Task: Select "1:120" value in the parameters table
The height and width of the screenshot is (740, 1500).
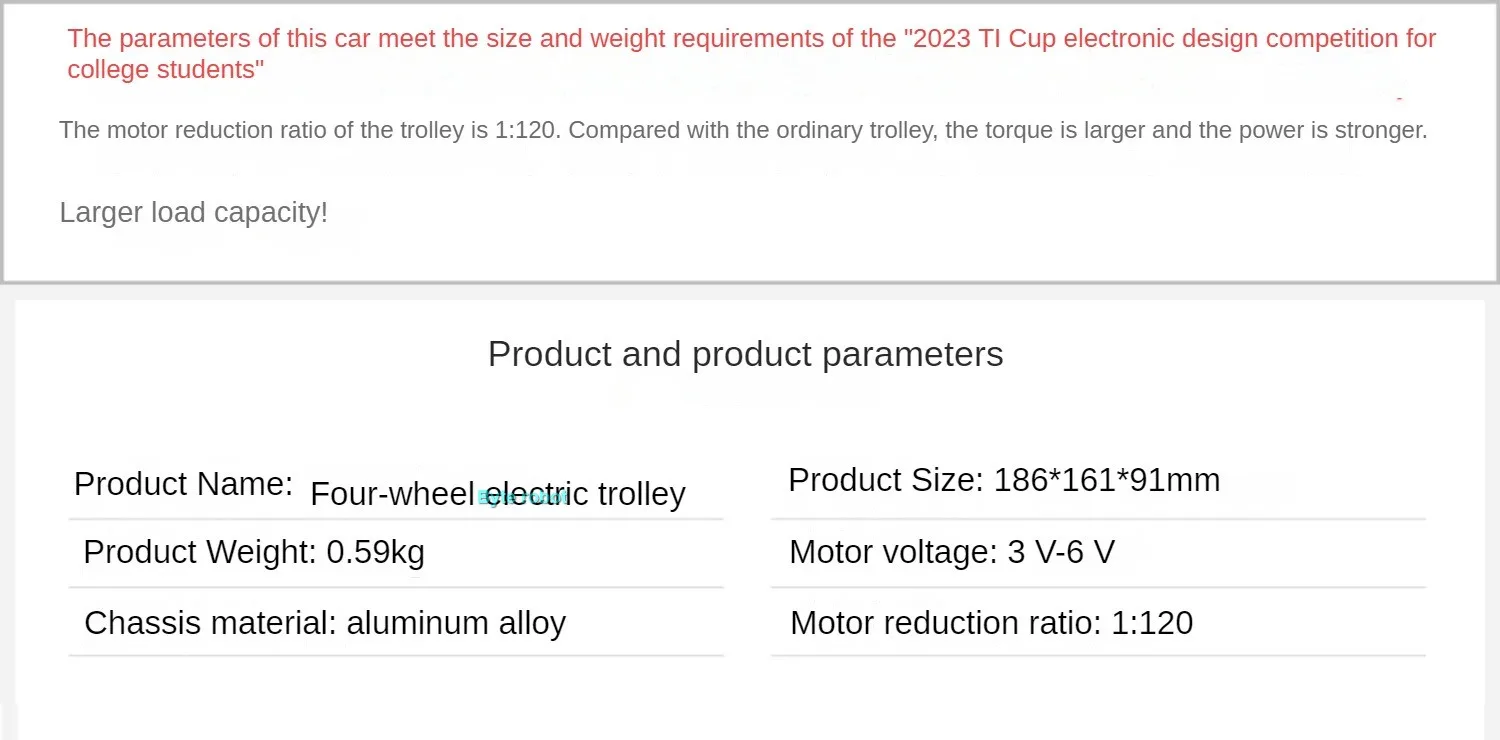Action: (1152, 623)
